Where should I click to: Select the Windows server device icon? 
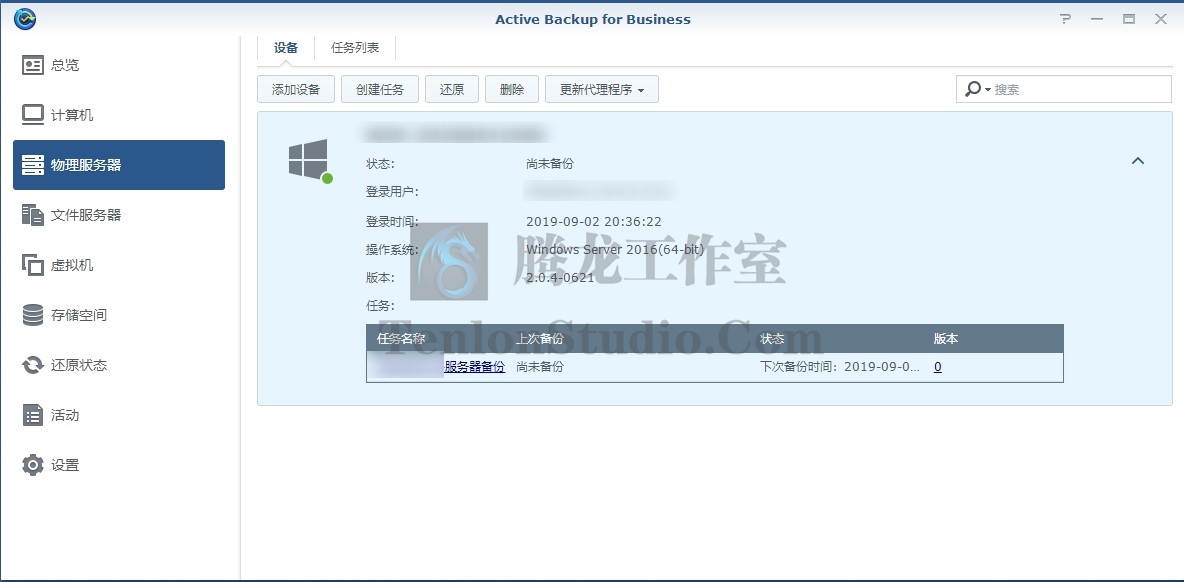pos(310,161)
